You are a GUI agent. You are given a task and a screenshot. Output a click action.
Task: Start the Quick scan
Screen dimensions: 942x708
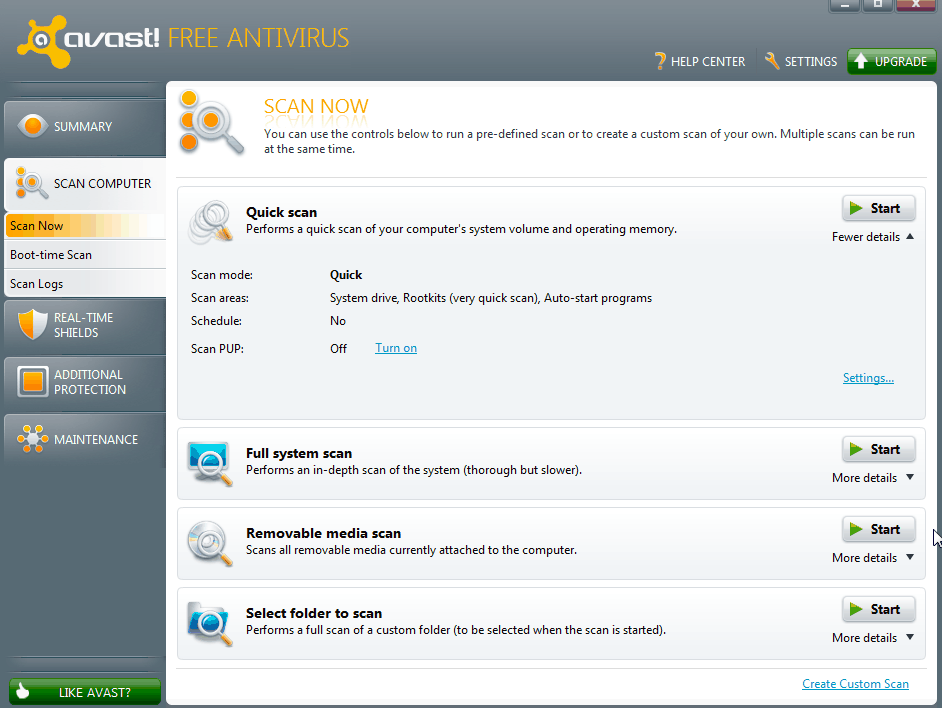878,208
